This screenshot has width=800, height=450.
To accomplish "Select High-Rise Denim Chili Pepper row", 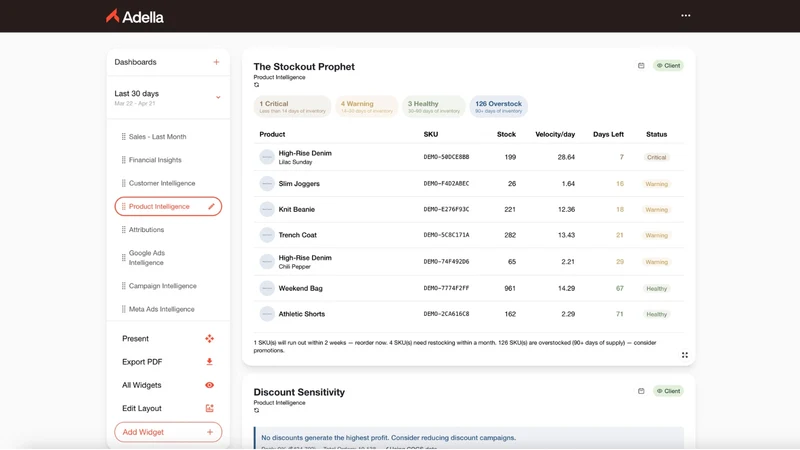I will [x=468, y=262].
